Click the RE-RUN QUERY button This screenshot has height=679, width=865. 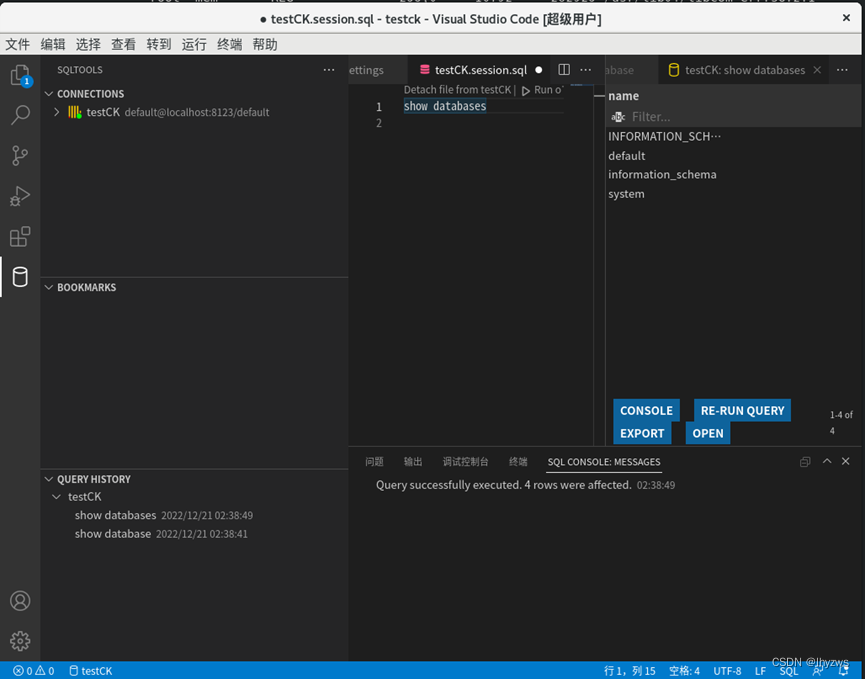[742, 410]
